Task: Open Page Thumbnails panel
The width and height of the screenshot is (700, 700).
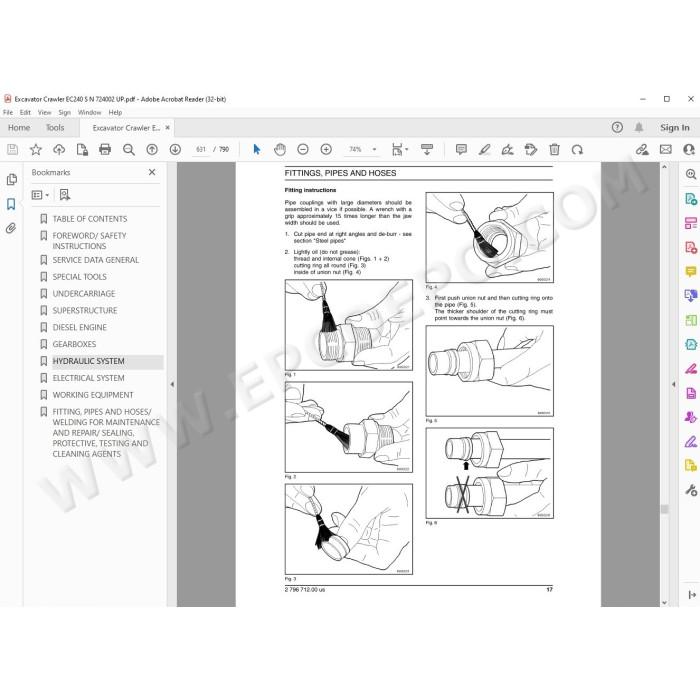Action: pos(12,179)
